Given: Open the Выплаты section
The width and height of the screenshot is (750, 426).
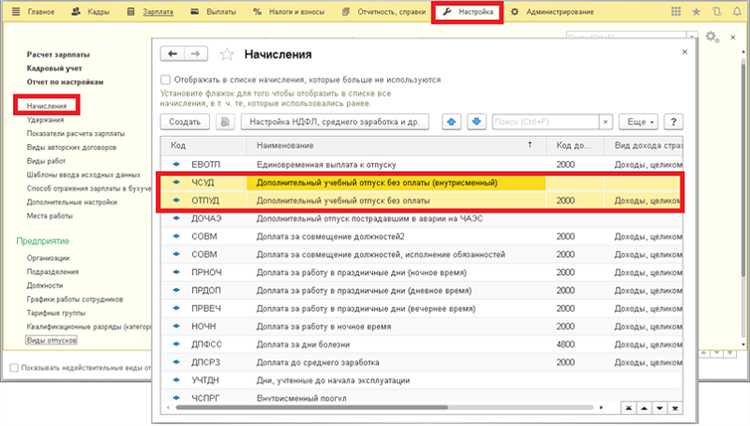Looking at the screenshot, I should pos(213,11).
